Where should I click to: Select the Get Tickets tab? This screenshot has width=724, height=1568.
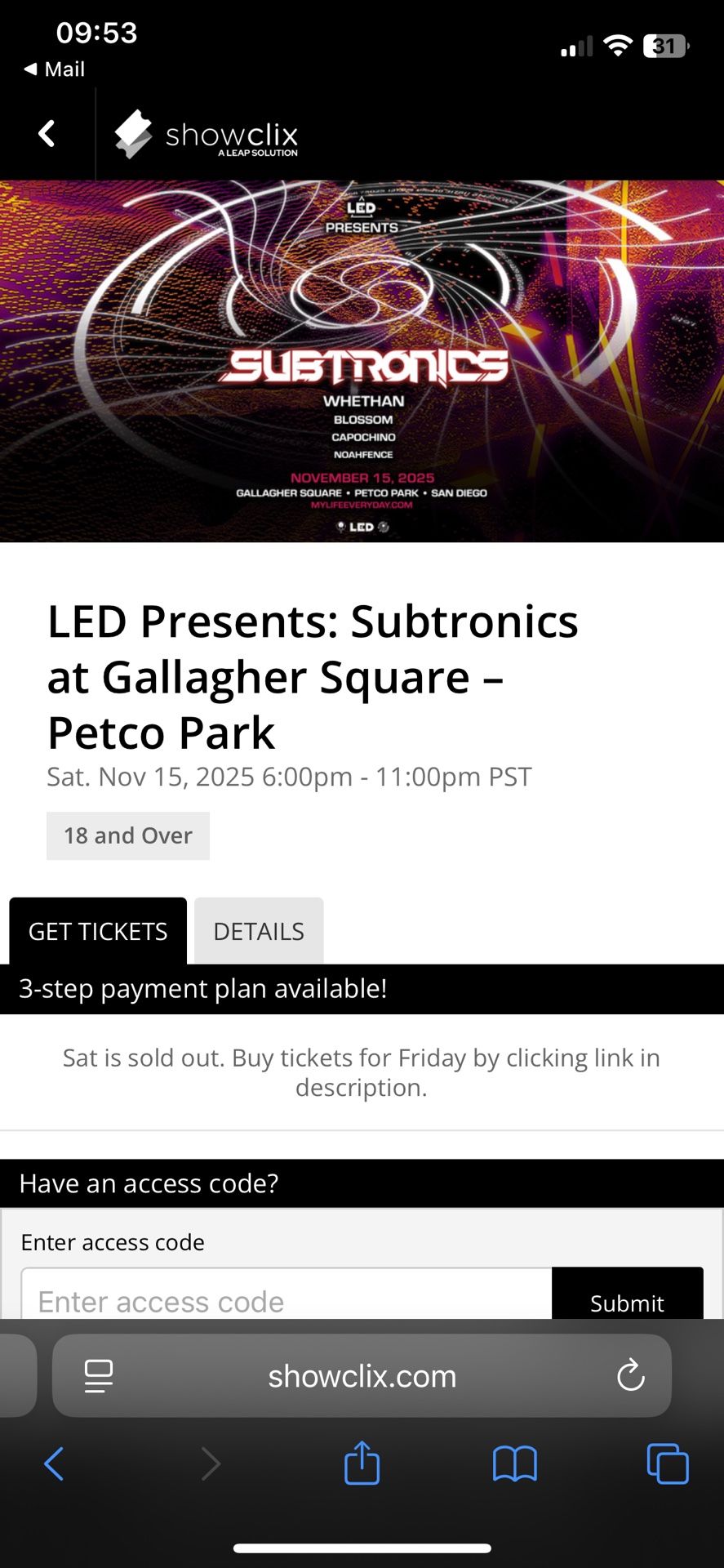click(x=98, y=931)
